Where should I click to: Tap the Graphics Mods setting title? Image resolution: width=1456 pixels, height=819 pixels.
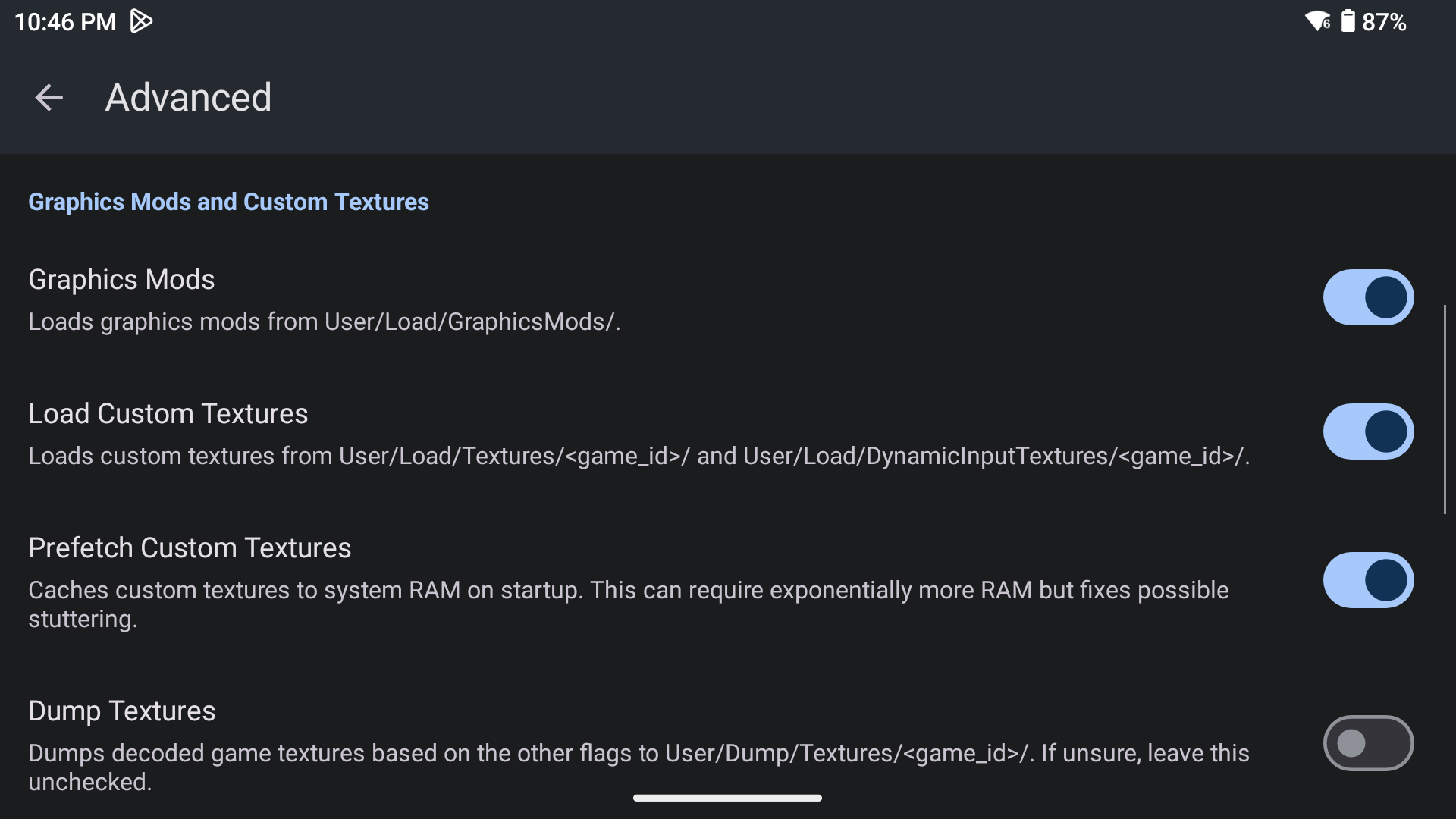(121, 279)
